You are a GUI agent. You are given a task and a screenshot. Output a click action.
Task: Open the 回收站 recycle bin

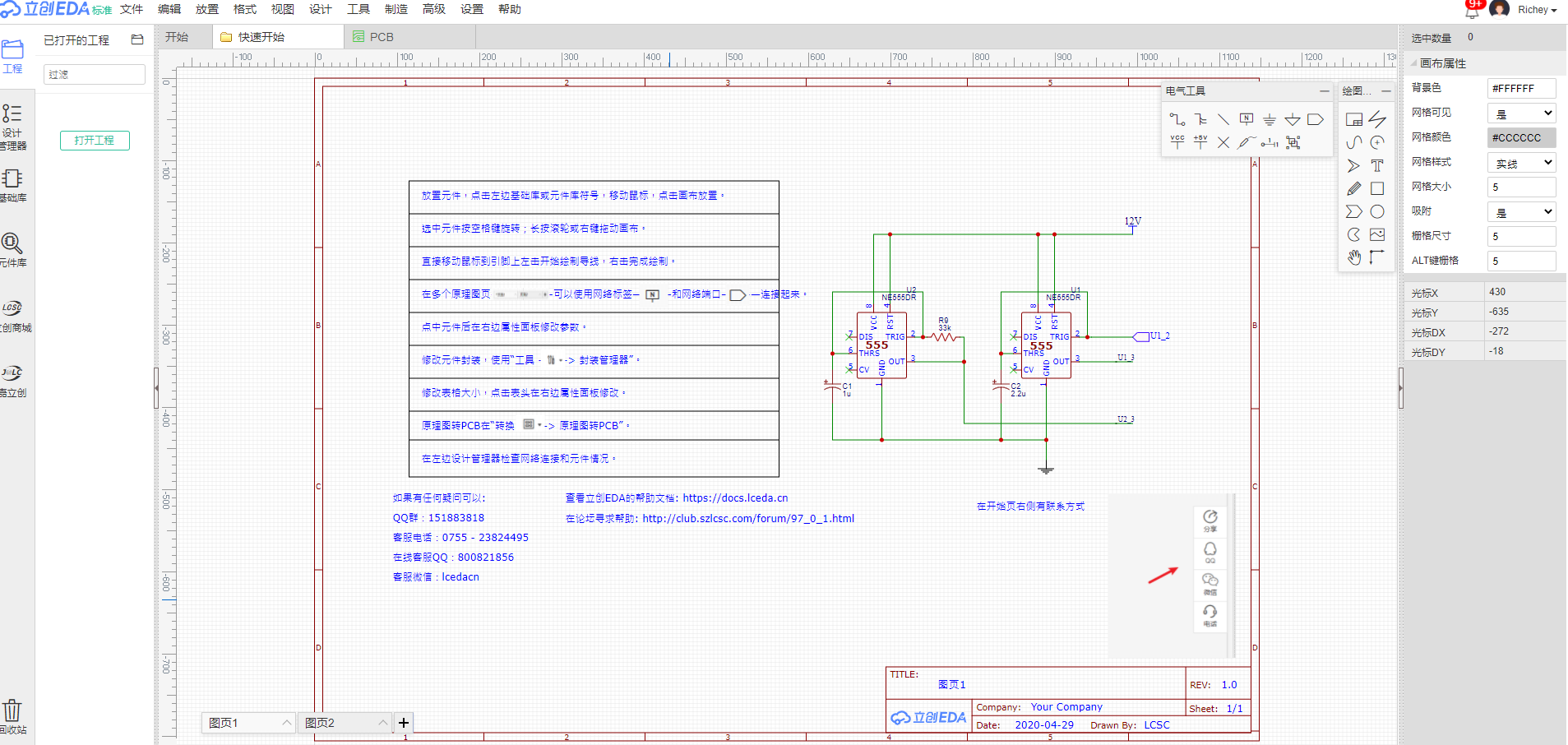(12, 716)
